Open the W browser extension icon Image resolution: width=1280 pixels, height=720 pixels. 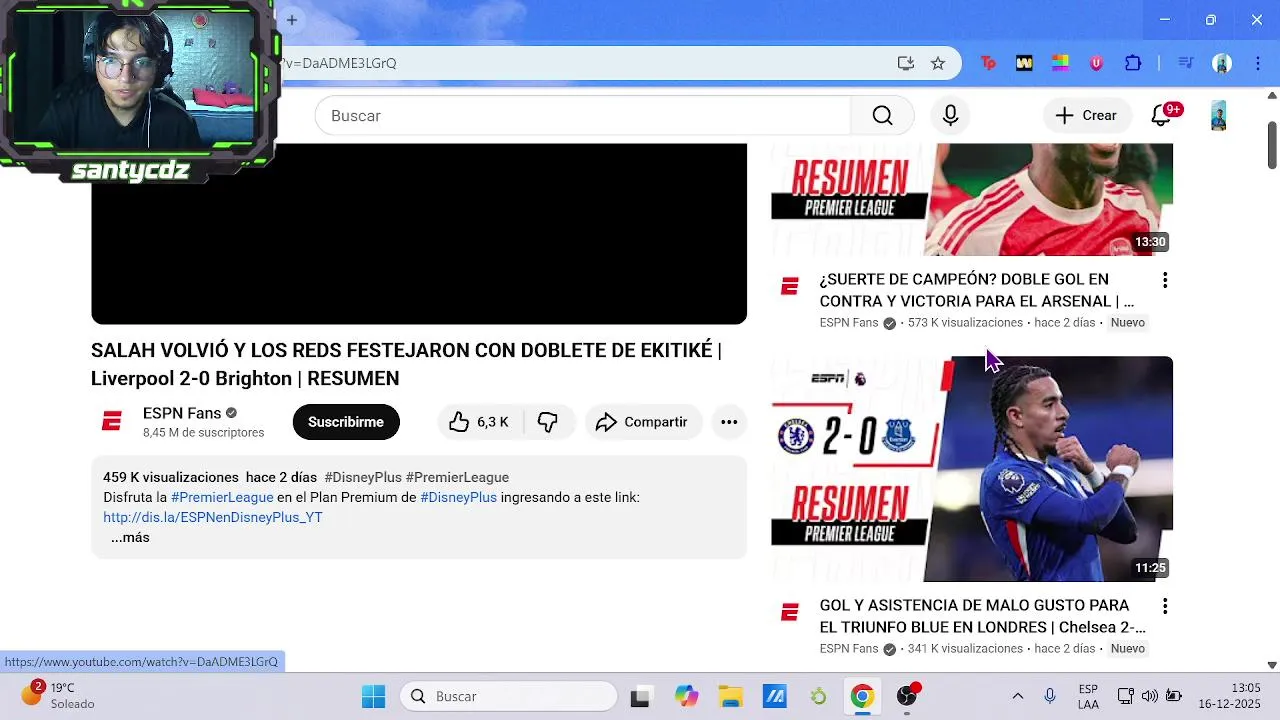[1024, 63]
